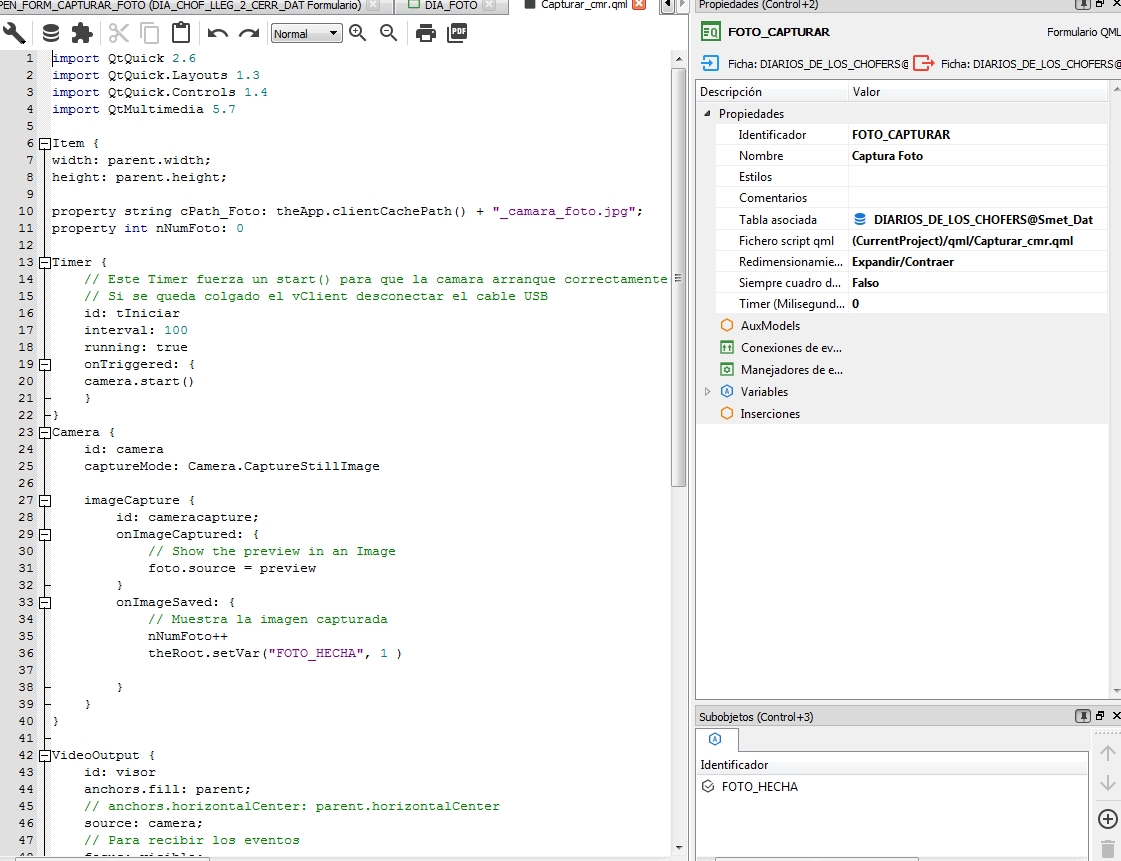Open the Normal style dropdown
Image resolution: width=1121 pixels, height=861 pixels.
(306, 34)
